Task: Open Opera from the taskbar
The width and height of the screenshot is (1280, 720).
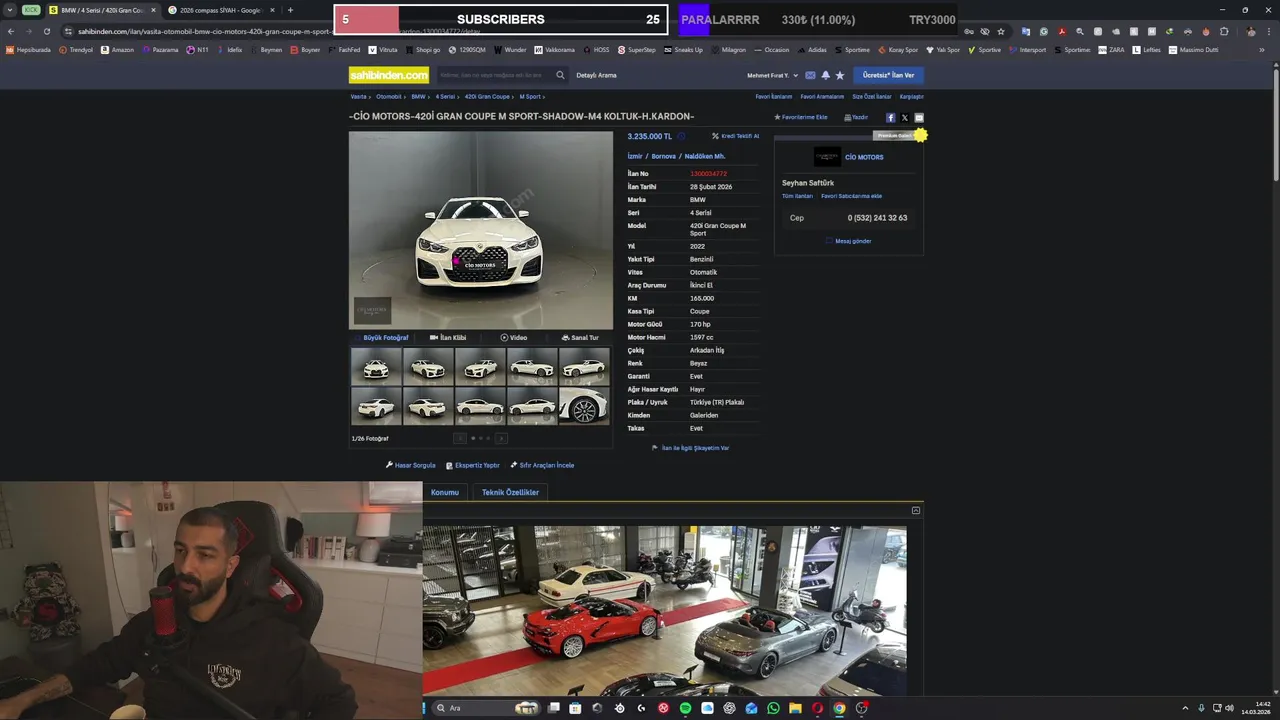Action: 817,708
